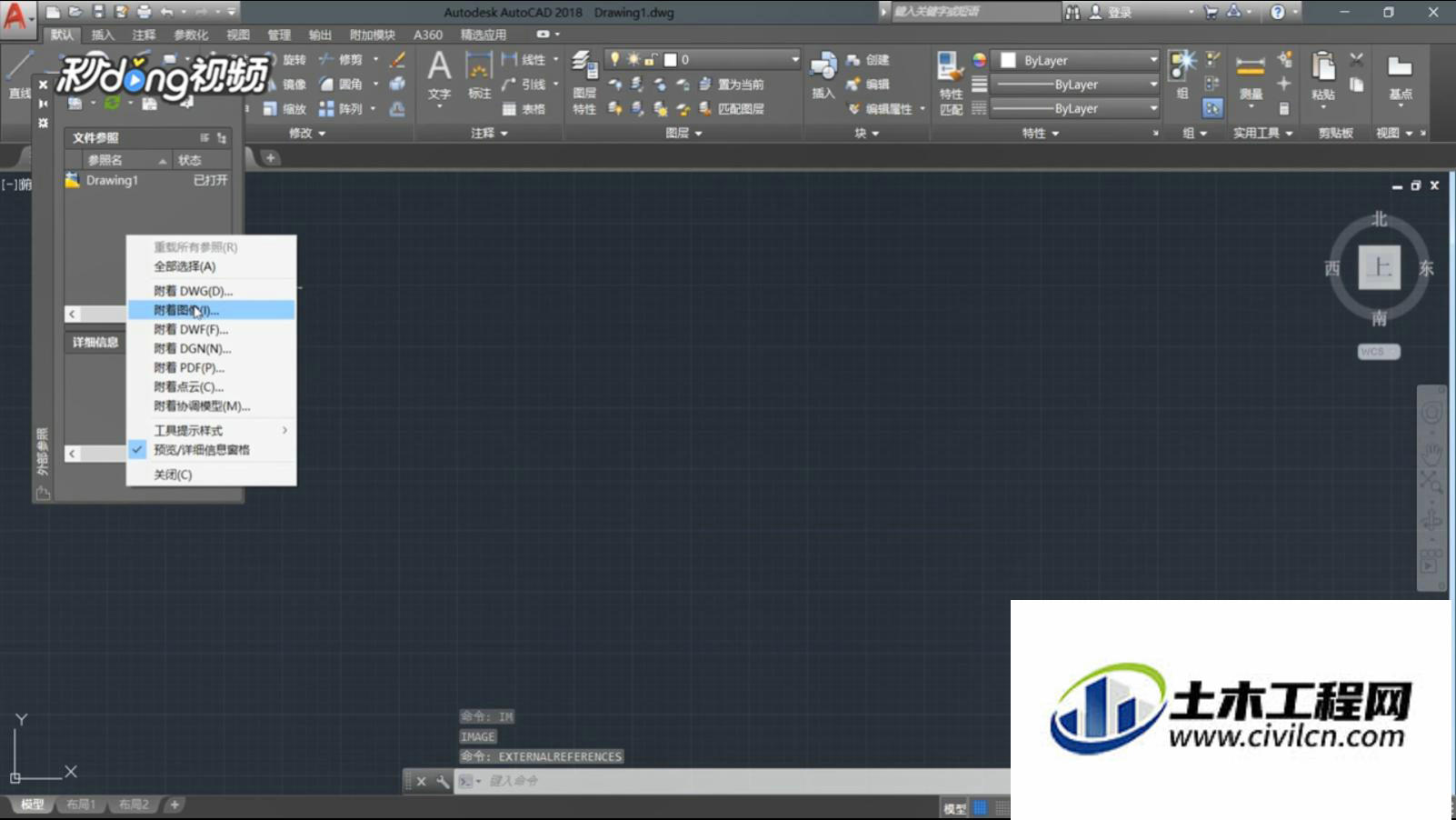Click the Open file icon in quick access toolbar
This screenshot has height=820, width=1456.
[x=75, y=12]
